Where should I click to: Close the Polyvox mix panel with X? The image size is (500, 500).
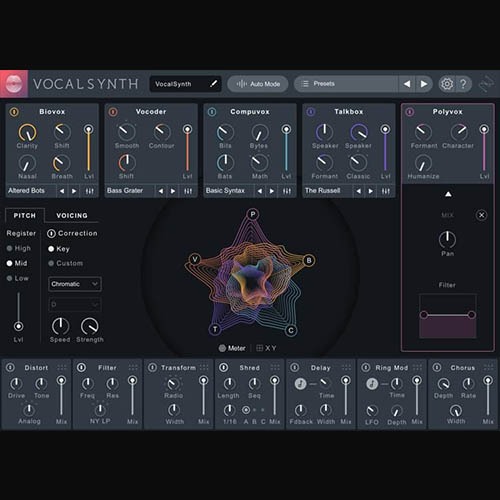(x=481, y=215)
